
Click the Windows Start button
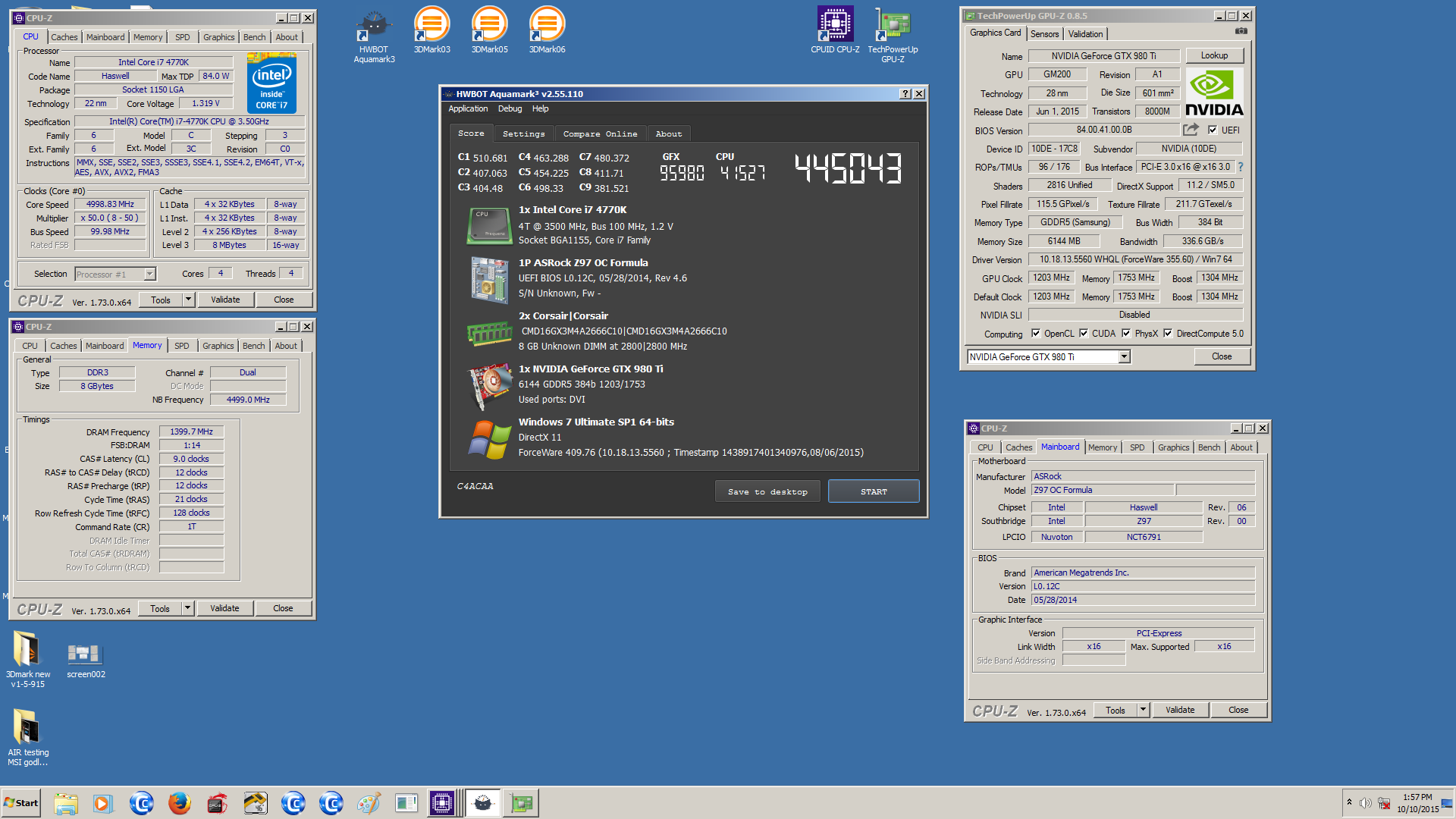[x=21, y=803]
